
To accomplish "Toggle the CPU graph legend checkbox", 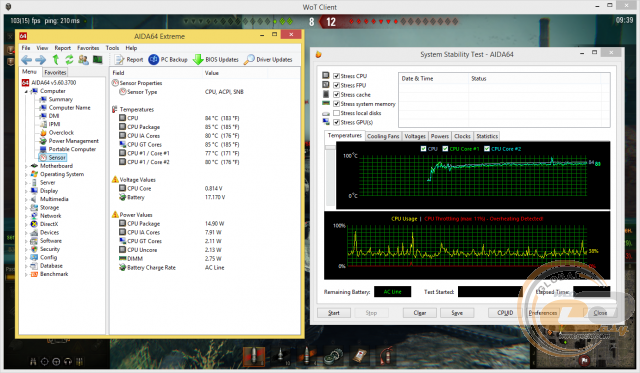I will coord(423,149).
